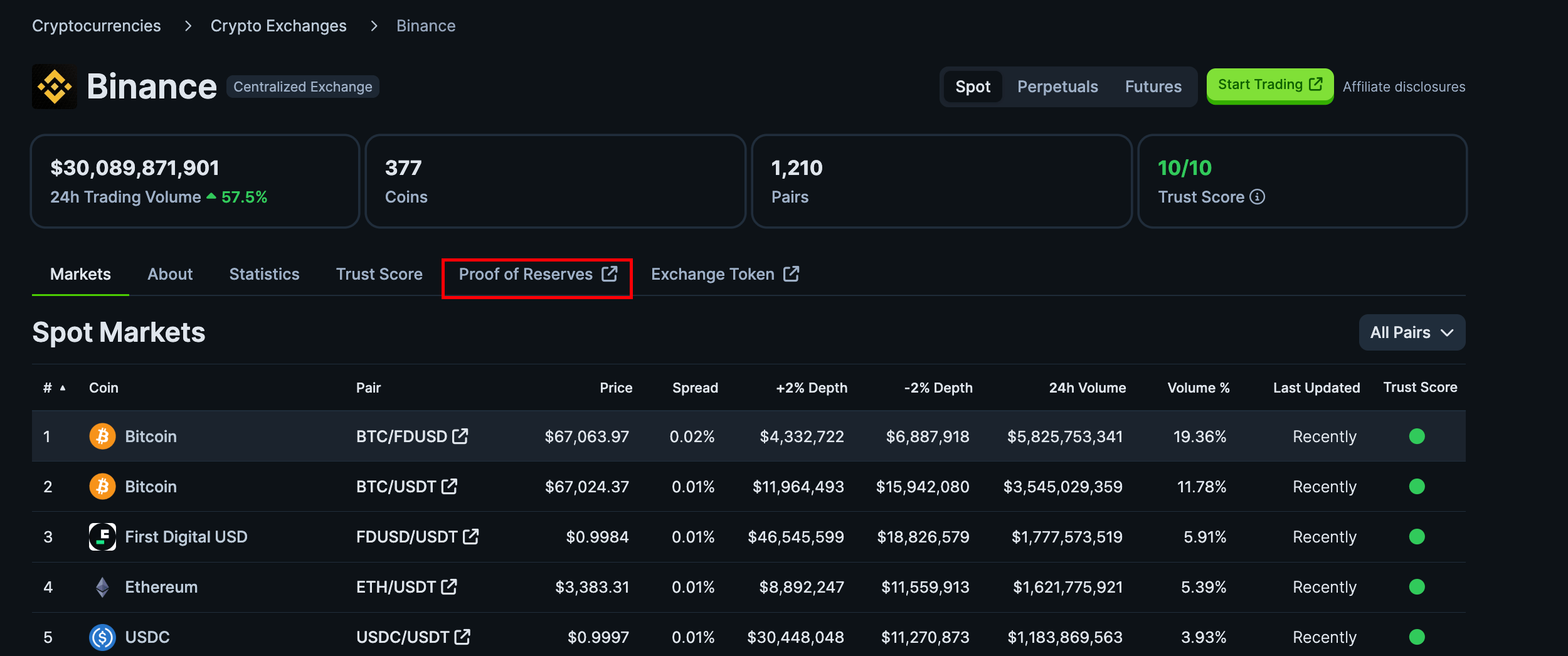Click green trust dot in BTC/FDUSD row
This screenshot has height=656, width=1568.
(1417, 436)
